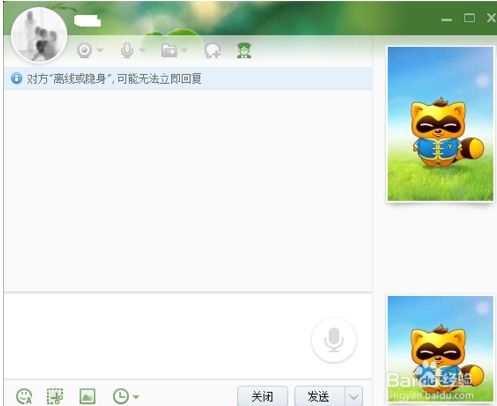This screenshot has width=497, height=406.
Task: Click the blue info icon in the offline notice
Action: [16, 78]
